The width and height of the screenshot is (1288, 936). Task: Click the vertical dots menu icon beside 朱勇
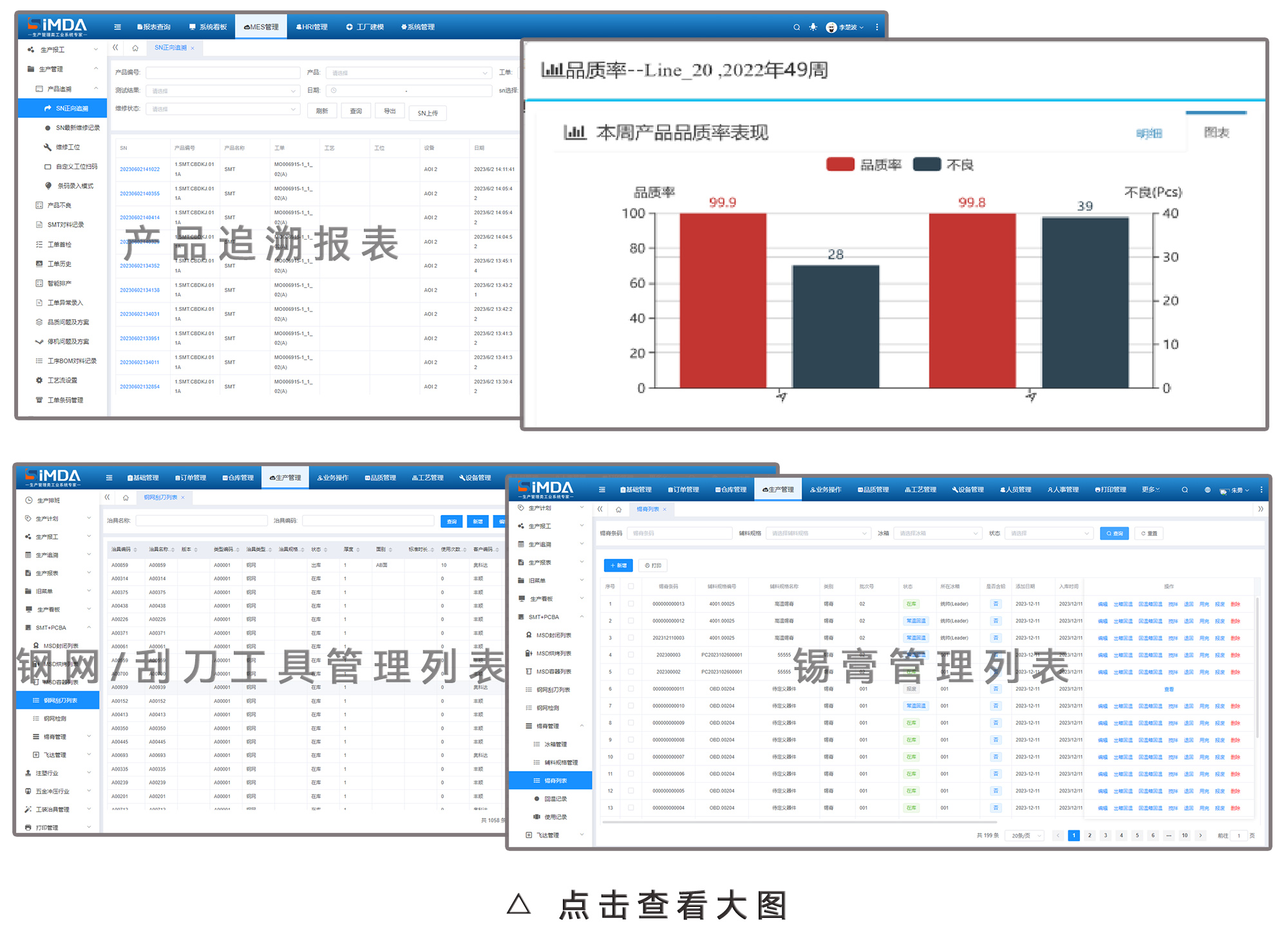coord(1261,490)
